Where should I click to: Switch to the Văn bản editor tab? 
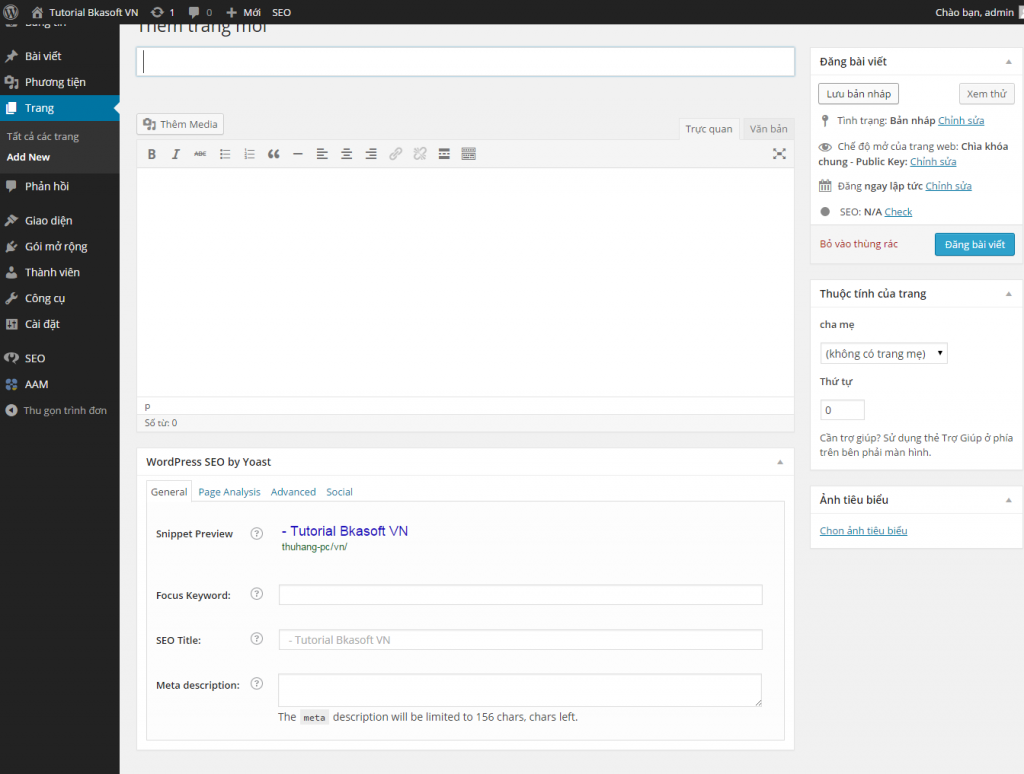pos(768,129)
